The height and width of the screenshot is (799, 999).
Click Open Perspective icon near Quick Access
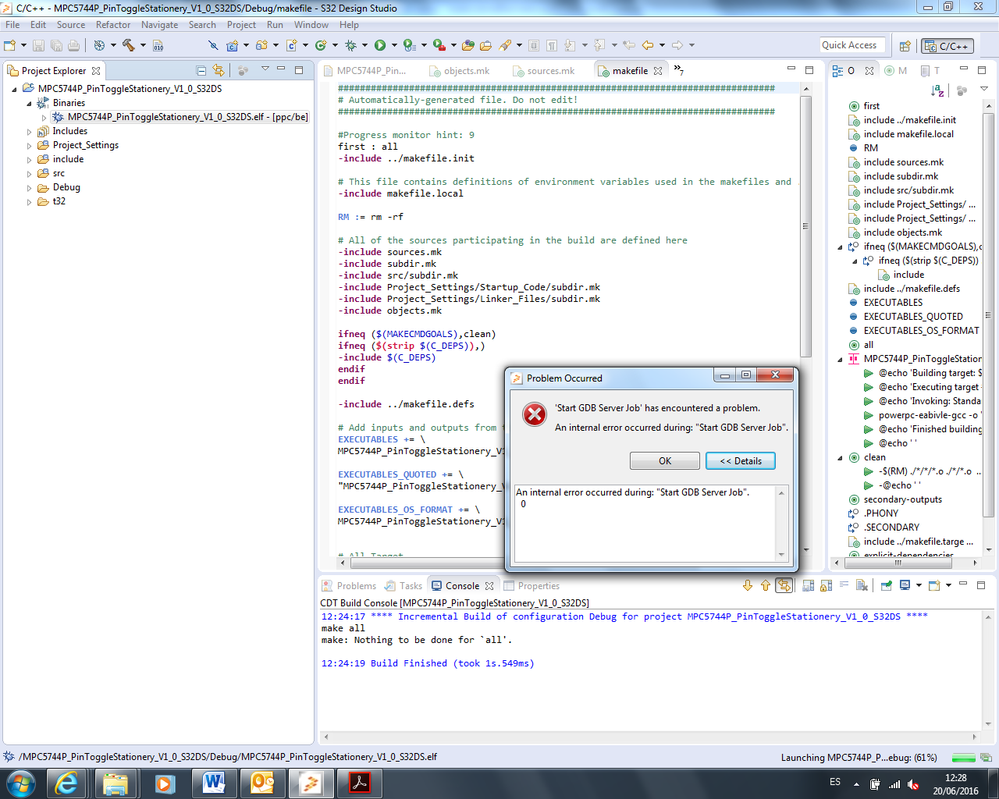point(905,46)
